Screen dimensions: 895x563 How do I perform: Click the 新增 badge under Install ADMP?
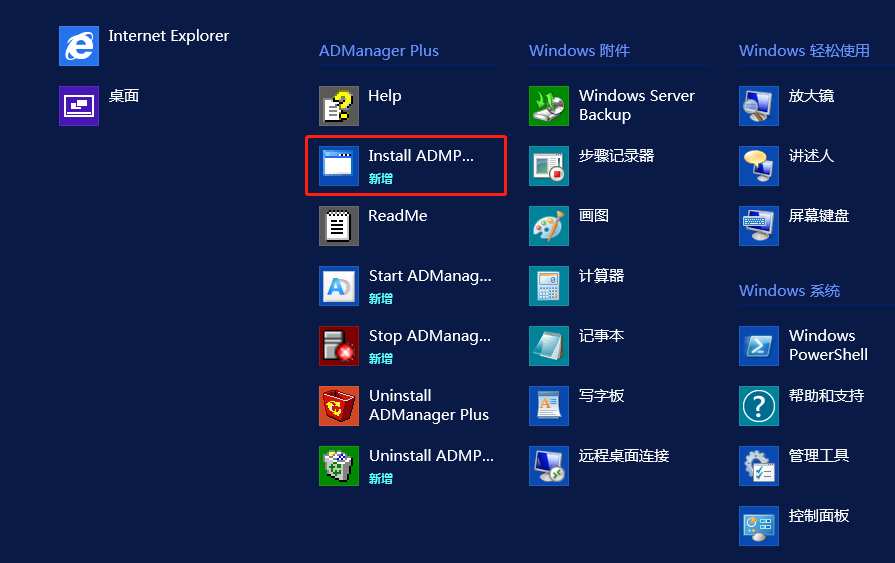coord(381,179)
